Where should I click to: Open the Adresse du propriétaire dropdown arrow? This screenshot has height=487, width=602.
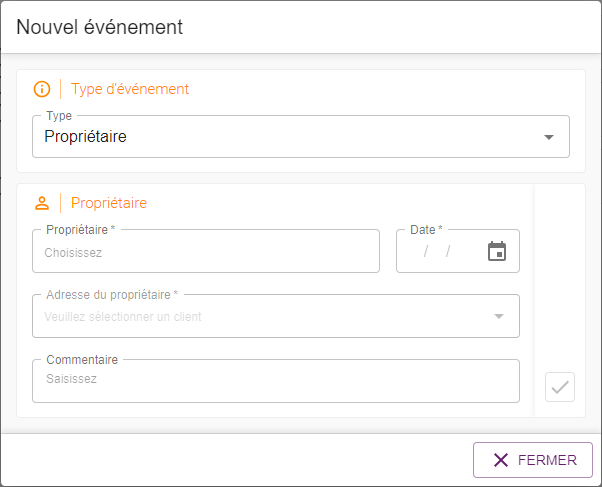coord(499,316)
